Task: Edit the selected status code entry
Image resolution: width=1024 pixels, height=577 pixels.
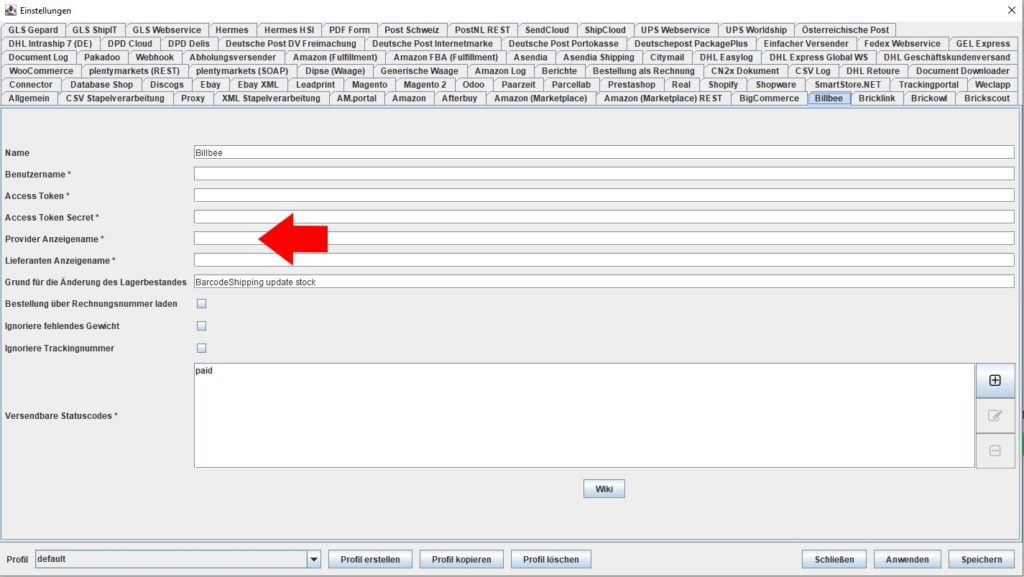Action: click(995, 416)
